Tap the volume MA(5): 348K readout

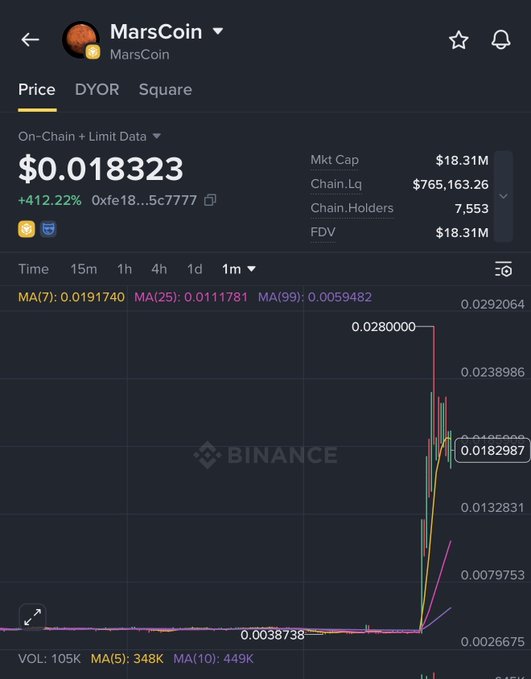coord(127,659)
